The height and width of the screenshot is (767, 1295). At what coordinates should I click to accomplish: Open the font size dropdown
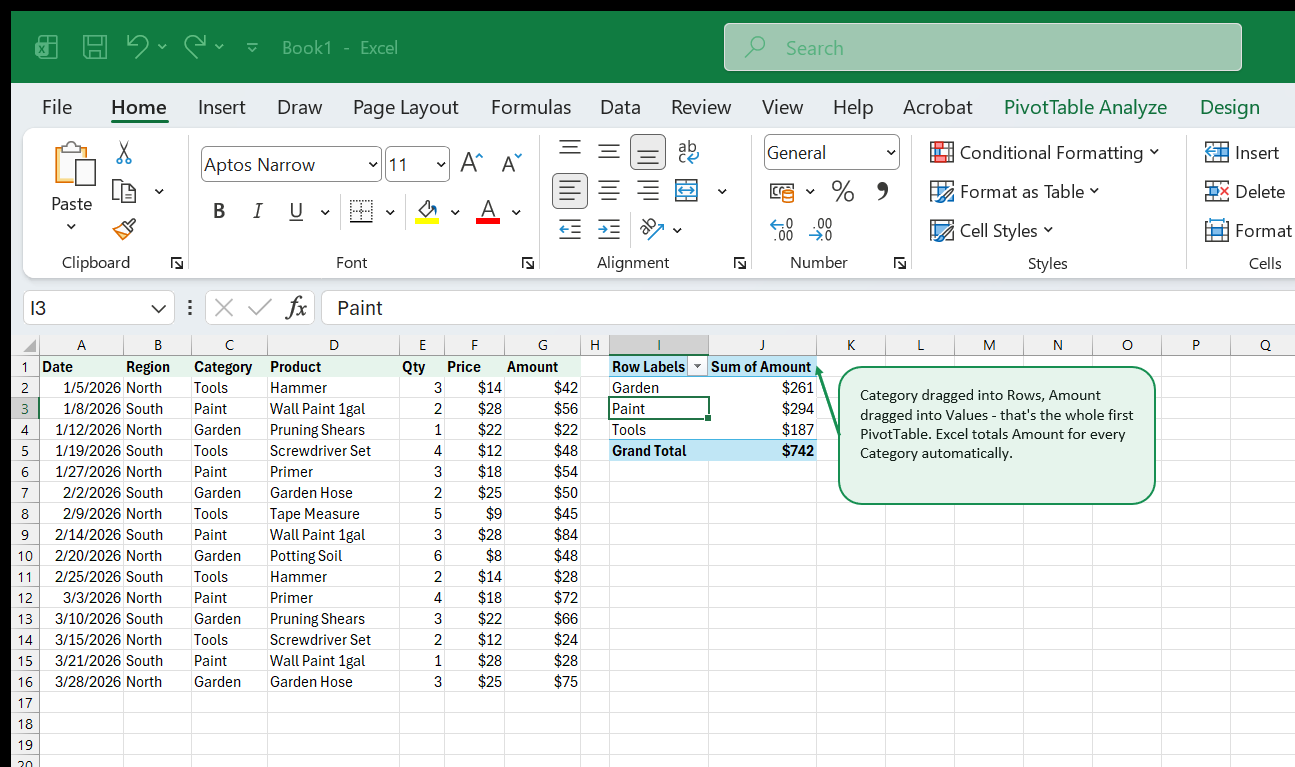pyautogui.click(x=441, y=164)
